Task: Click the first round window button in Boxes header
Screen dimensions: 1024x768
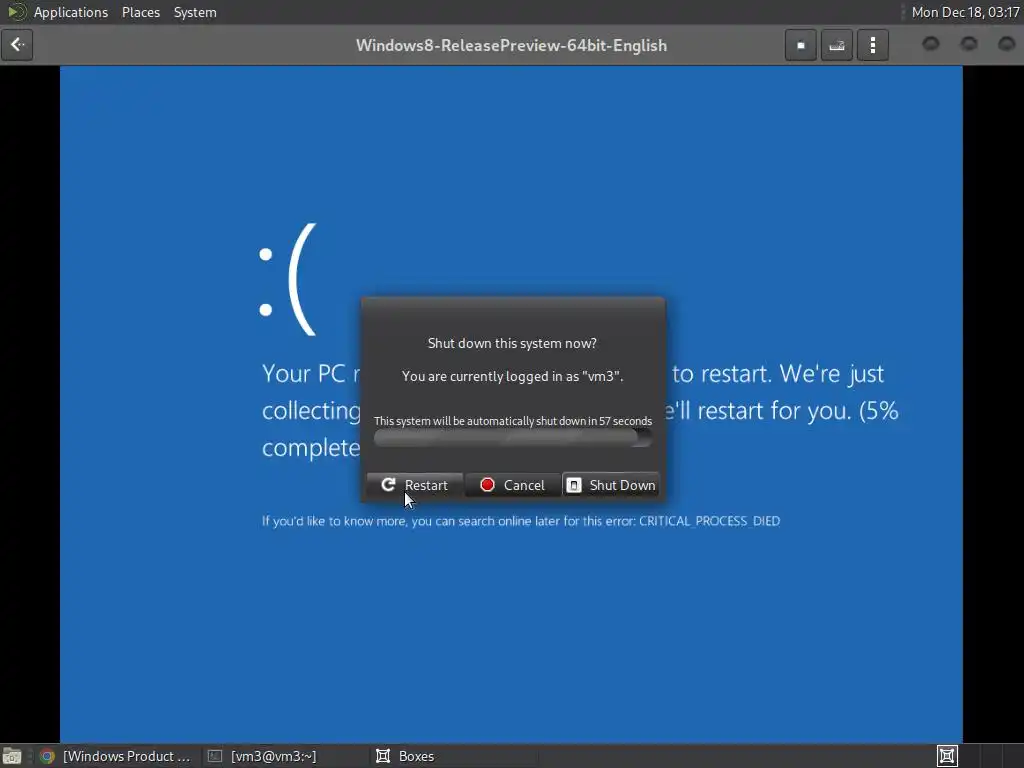Action: tap(931, 44)
